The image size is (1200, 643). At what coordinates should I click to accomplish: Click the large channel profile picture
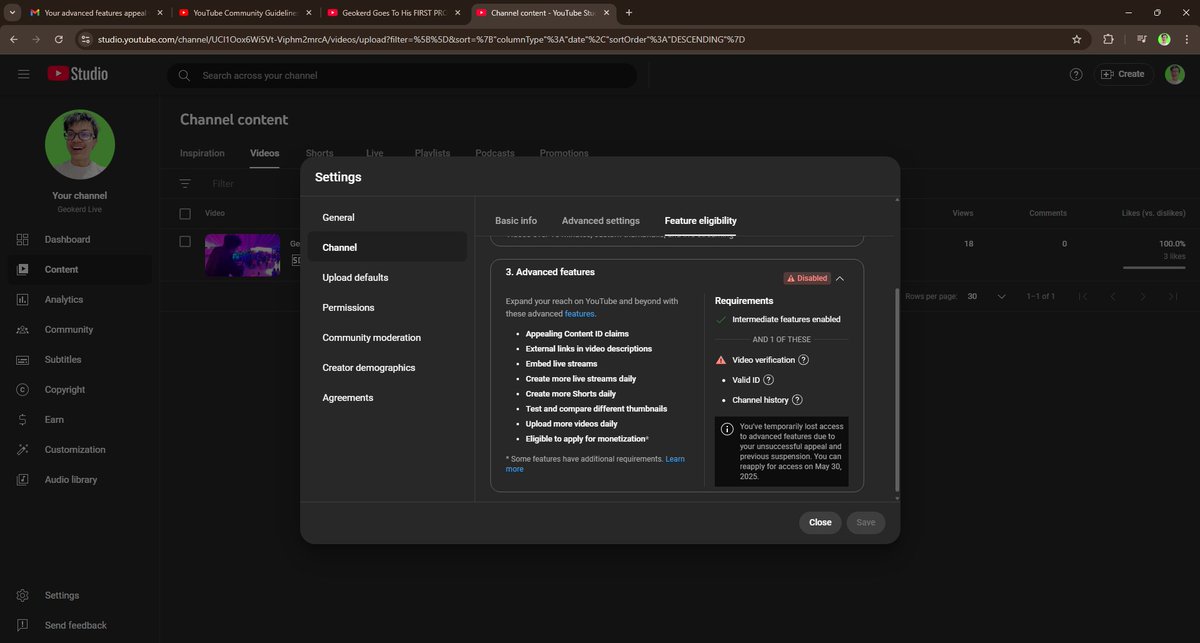pyautogui.click(x=80, y=145)
